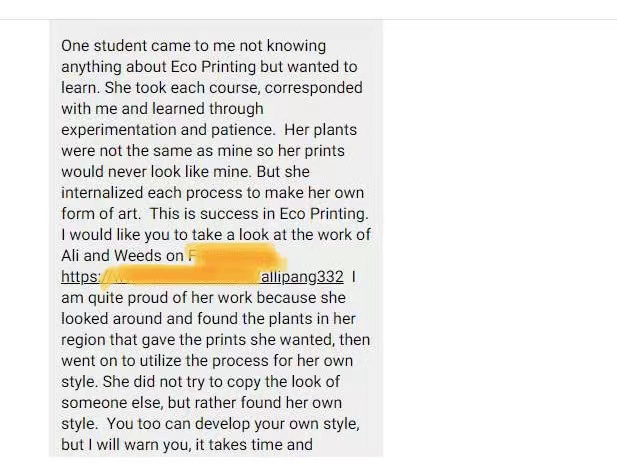Click the phrase 'develop your own style'
The image size is (617, 465).
(x=277, y=424)
